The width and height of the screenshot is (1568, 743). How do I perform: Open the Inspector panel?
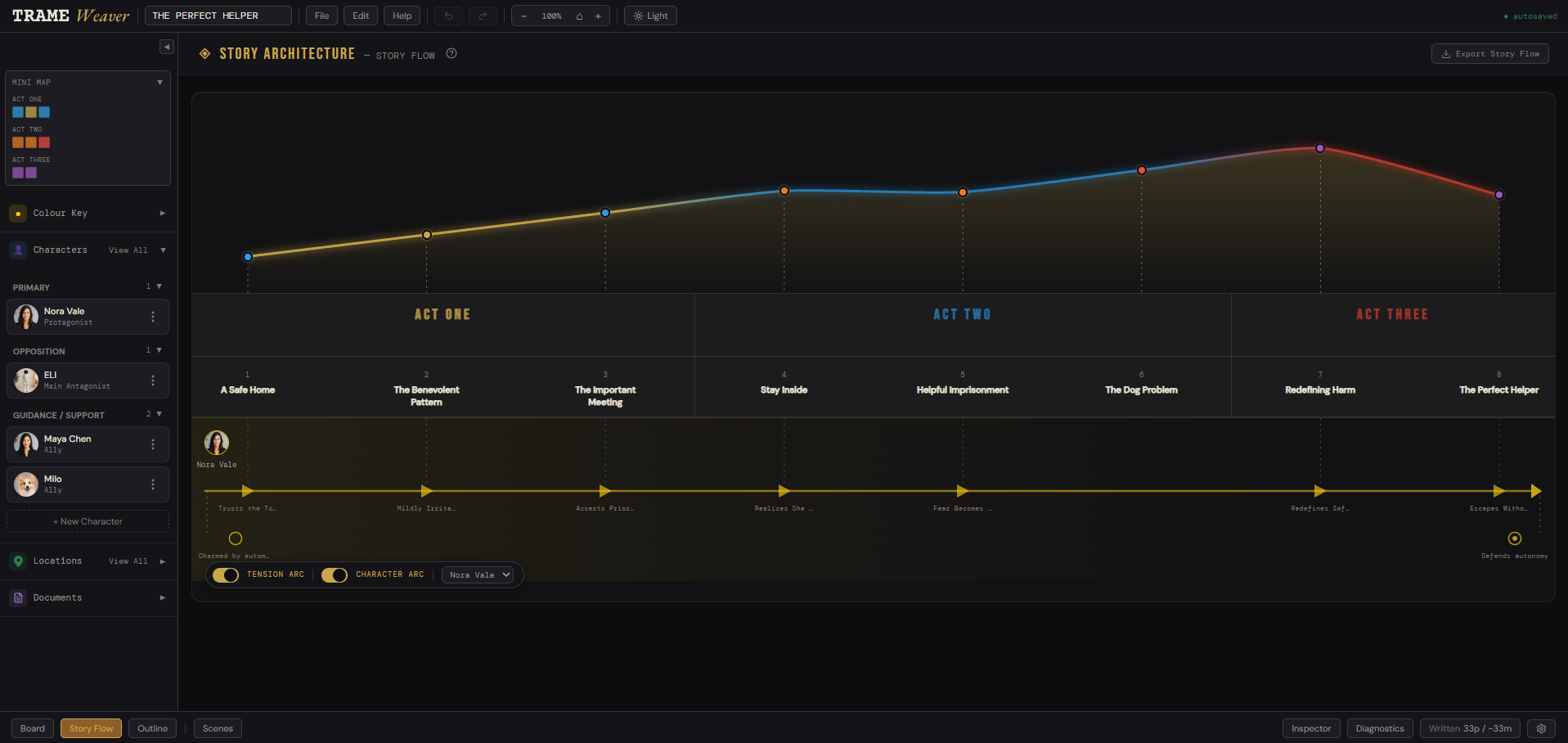(1311, 728)
